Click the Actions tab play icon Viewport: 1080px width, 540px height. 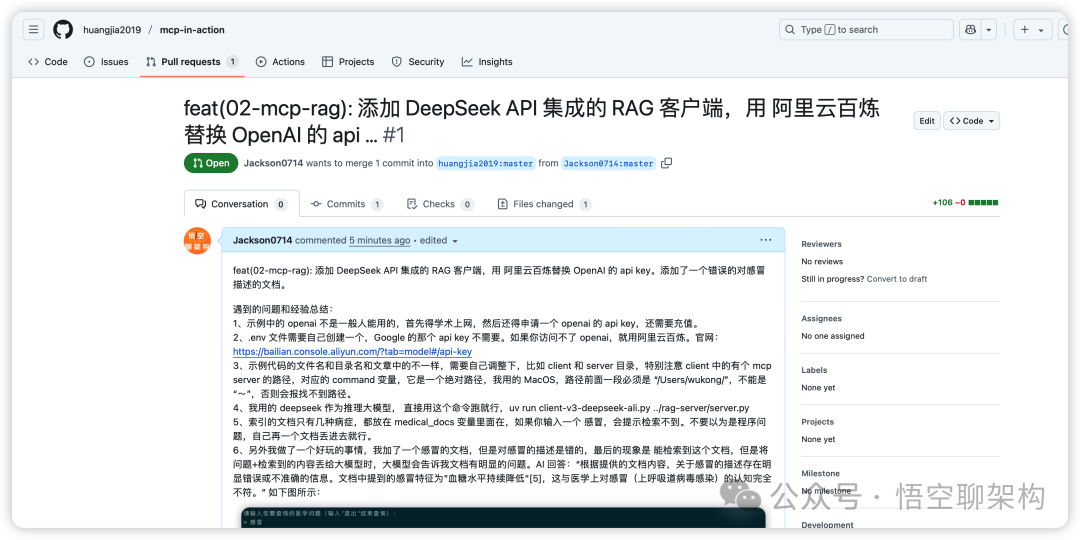click(261, 61)
